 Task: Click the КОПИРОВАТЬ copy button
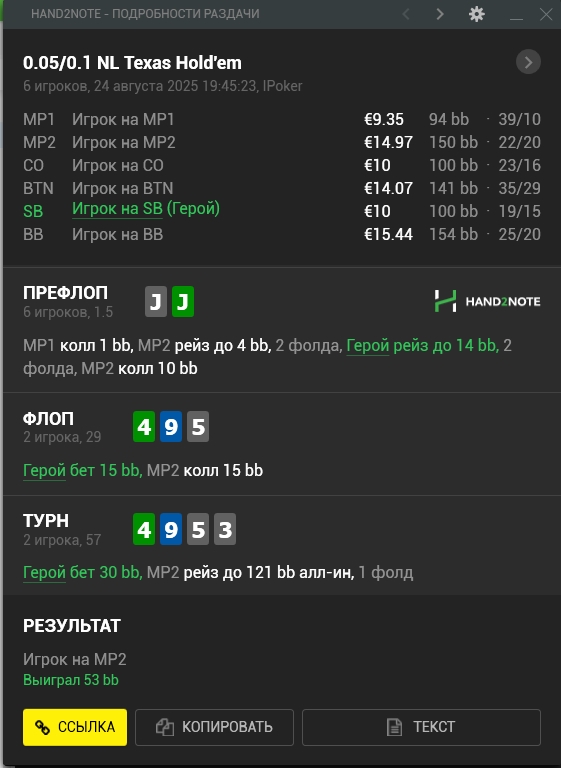point(214,727)
